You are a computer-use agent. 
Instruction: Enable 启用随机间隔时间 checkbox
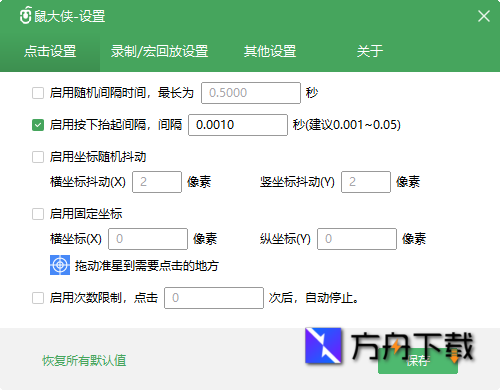click(38, 93)
